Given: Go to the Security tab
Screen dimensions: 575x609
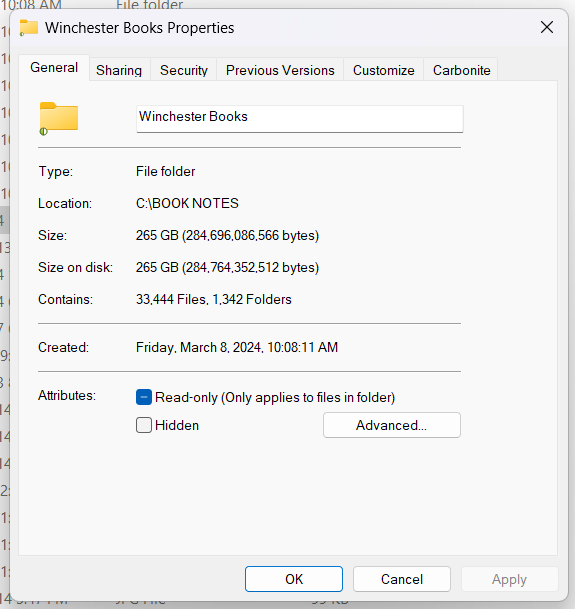Looking at the screenshot, I should [x=184, y=70].
